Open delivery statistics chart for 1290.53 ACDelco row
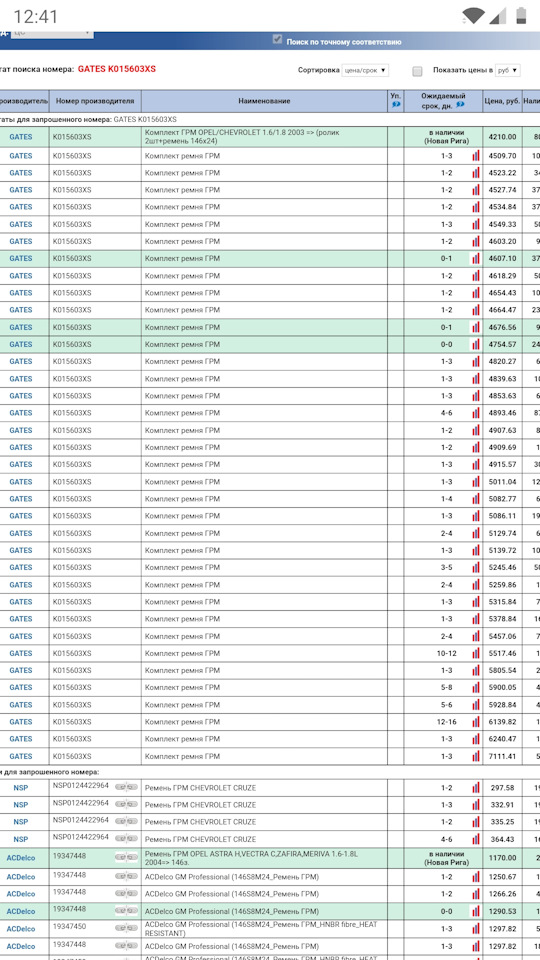This screenshot has width=540, height=960. [x=476, y=911]
